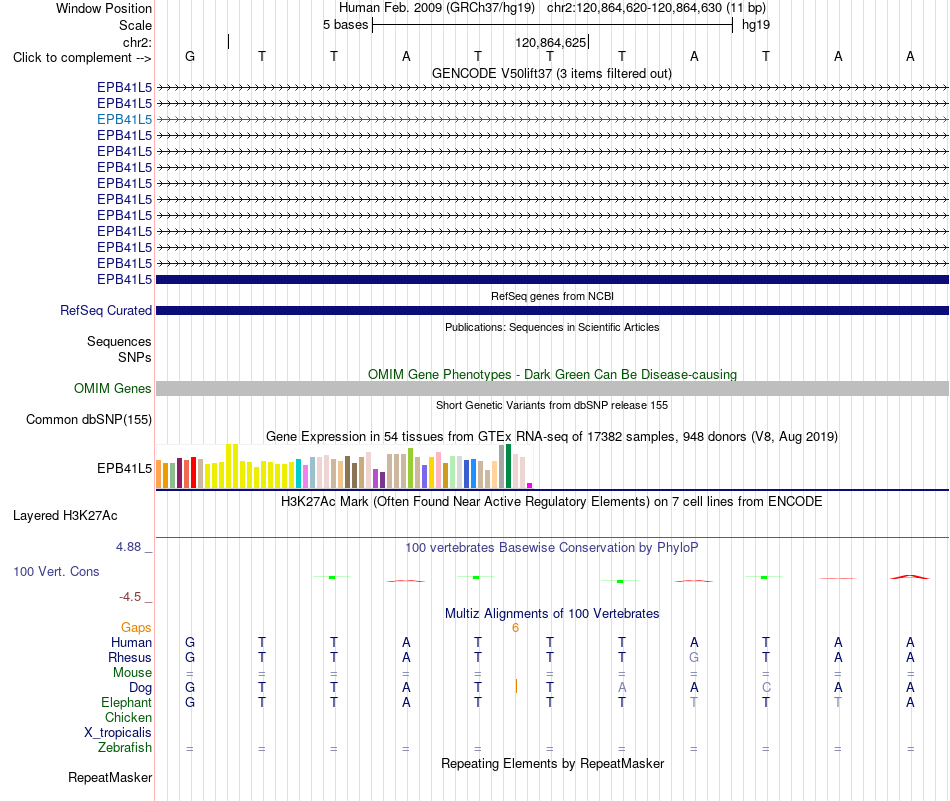Click the Mouse species label

point(132,673)
